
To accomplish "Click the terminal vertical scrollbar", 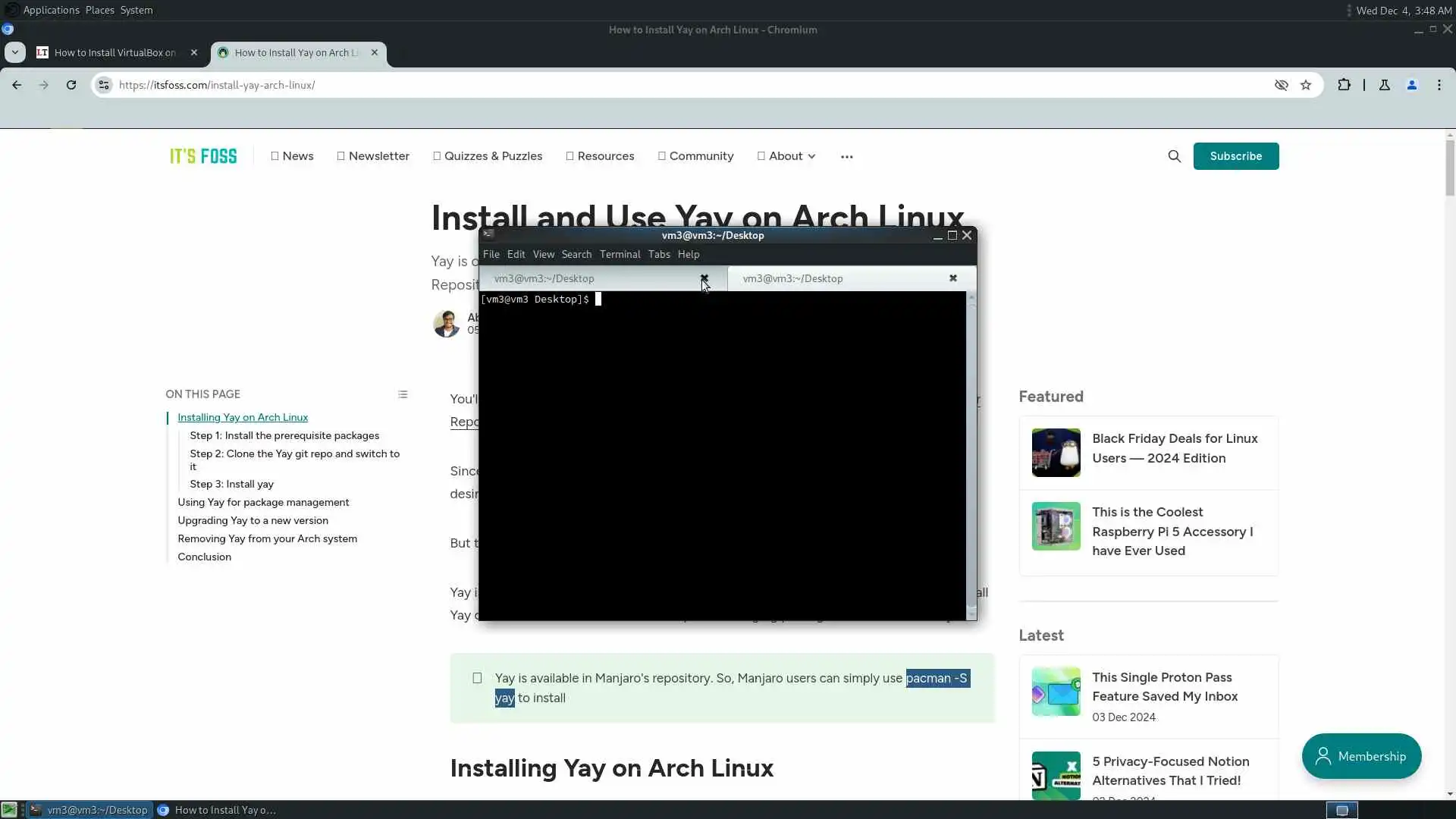I will tap(971, 455).
